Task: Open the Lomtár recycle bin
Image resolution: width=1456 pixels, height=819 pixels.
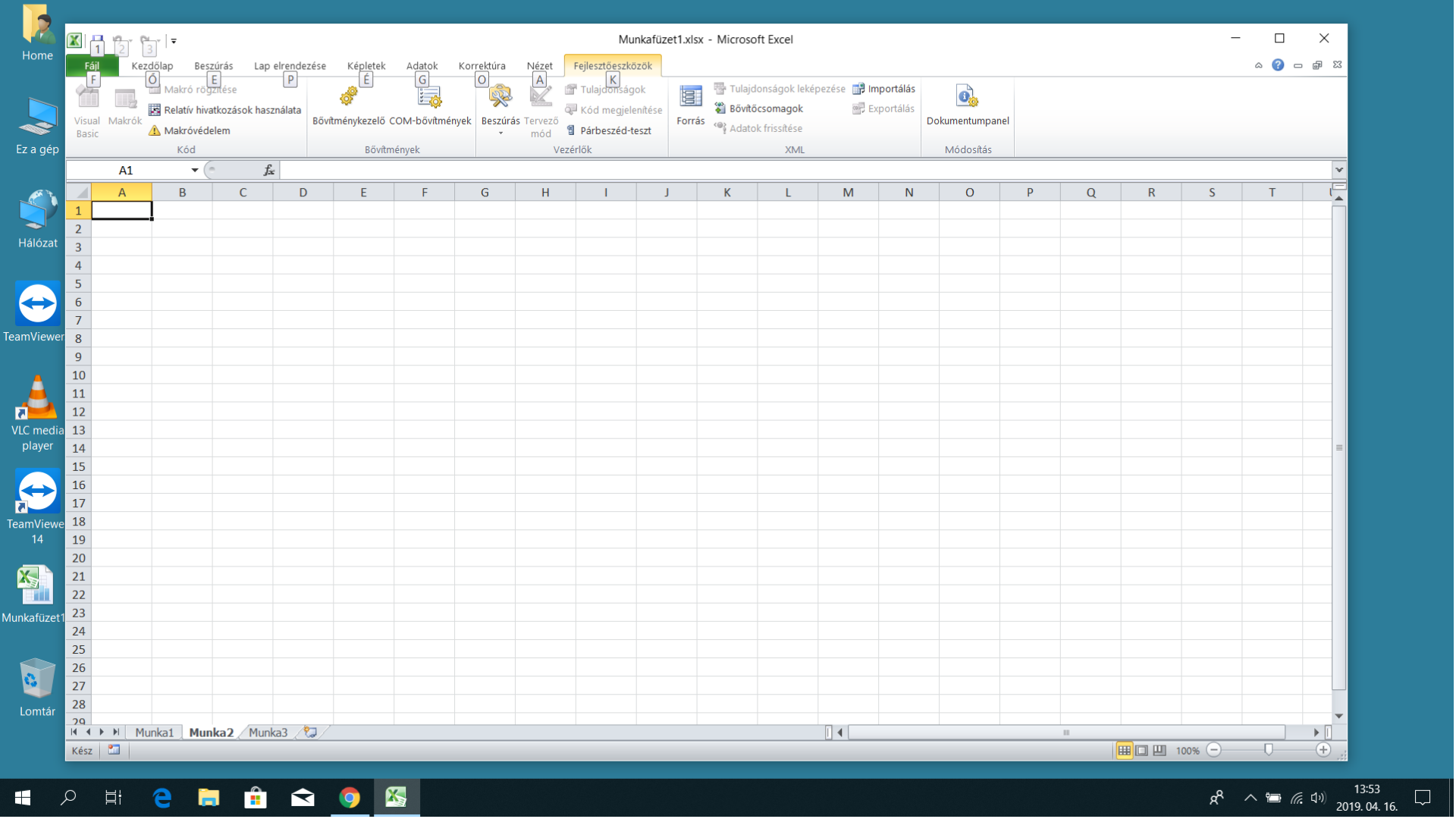Action: point(37,688)
